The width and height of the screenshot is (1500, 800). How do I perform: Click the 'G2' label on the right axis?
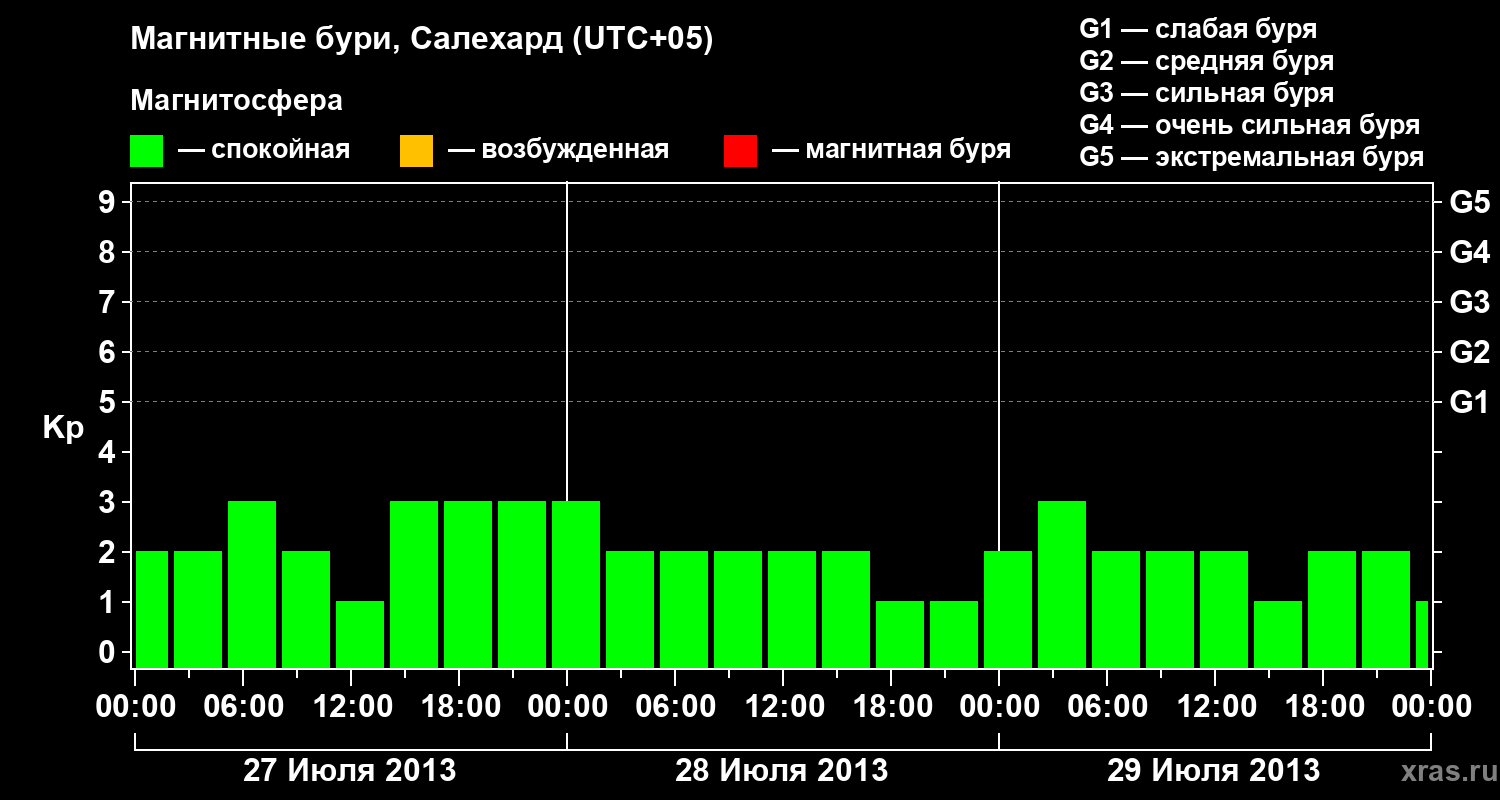point(1469,352)
